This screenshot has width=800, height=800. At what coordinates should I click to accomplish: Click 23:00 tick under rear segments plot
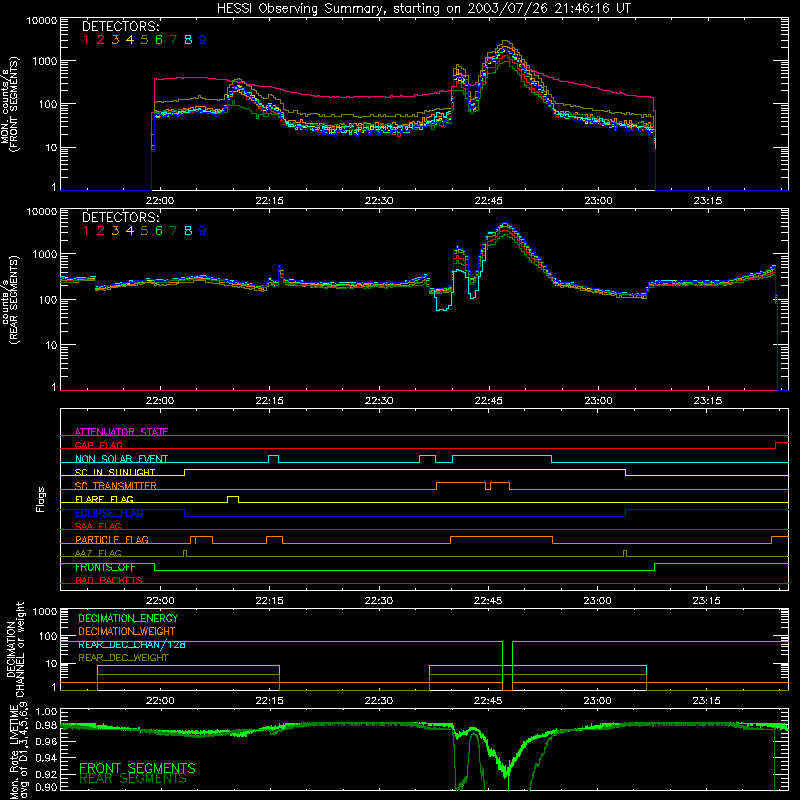click(598, 401)
